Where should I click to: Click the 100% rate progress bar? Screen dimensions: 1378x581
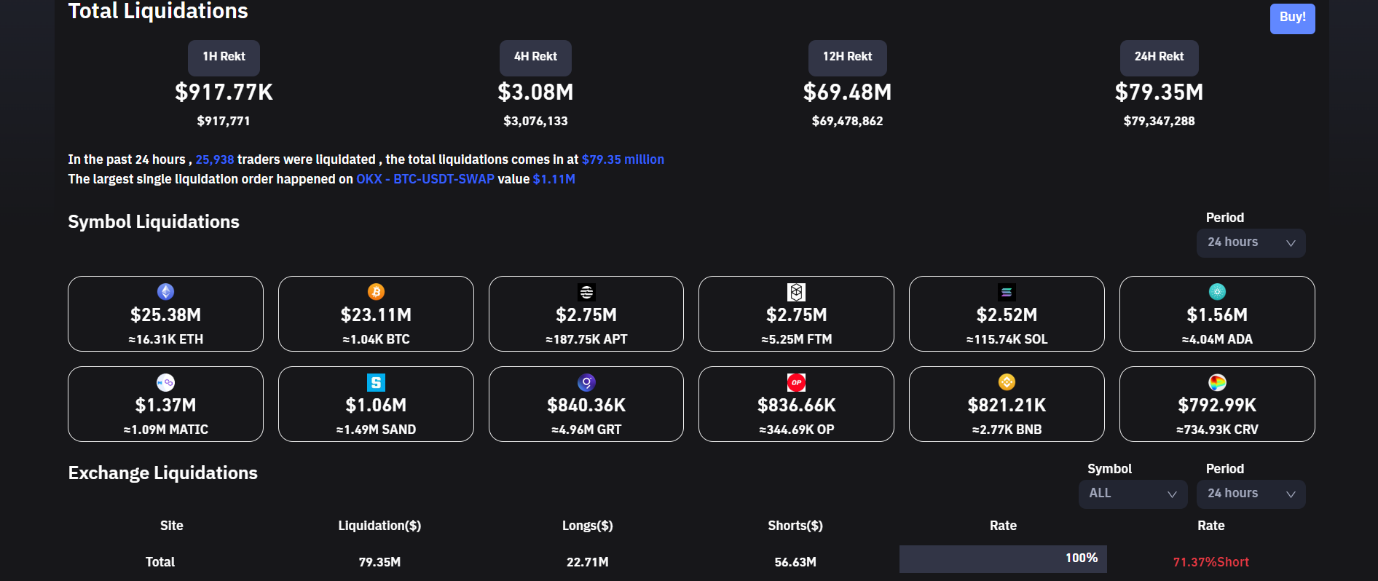1003,559
